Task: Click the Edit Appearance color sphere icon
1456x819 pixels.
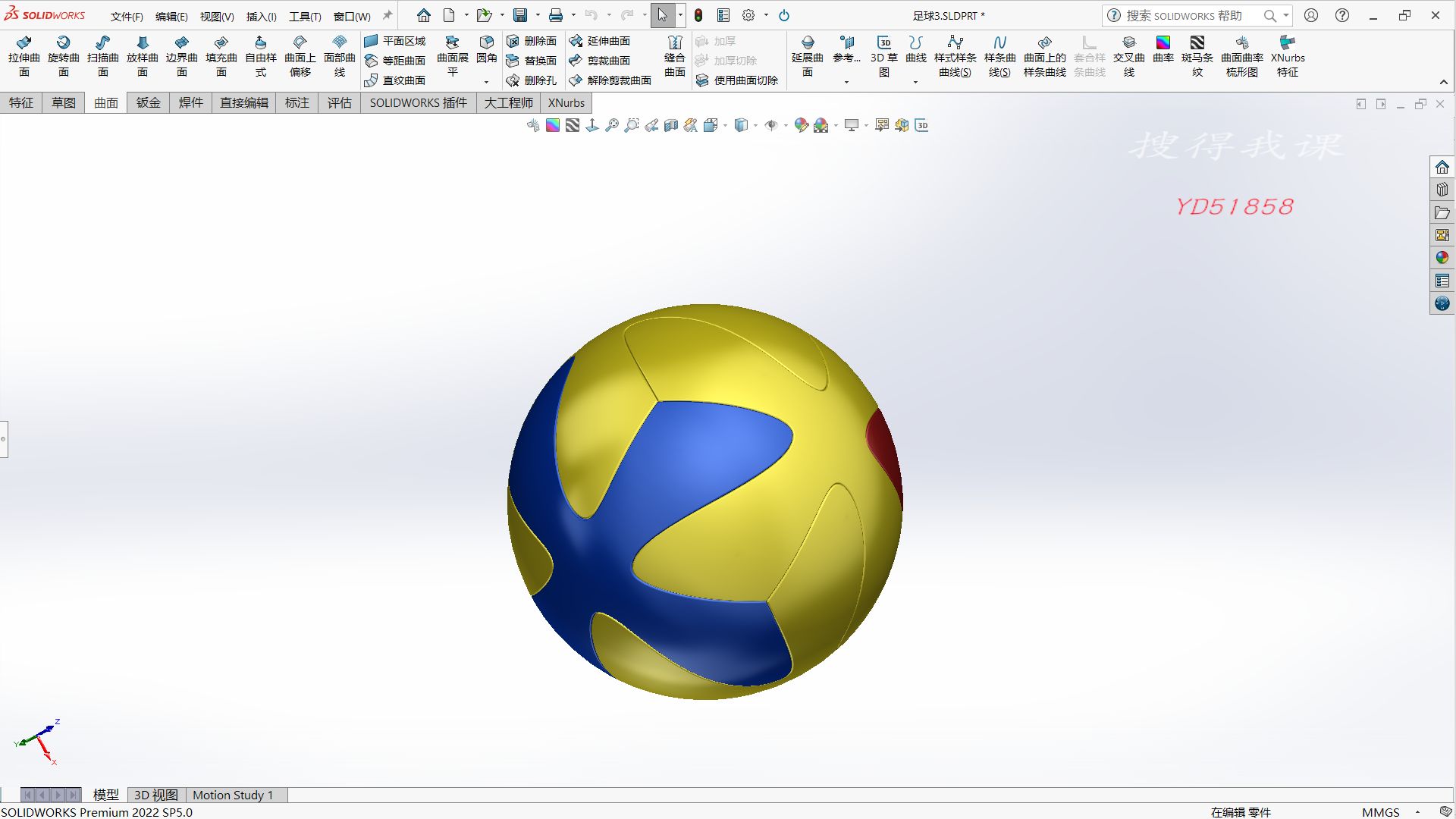Action: coord(802,125)
